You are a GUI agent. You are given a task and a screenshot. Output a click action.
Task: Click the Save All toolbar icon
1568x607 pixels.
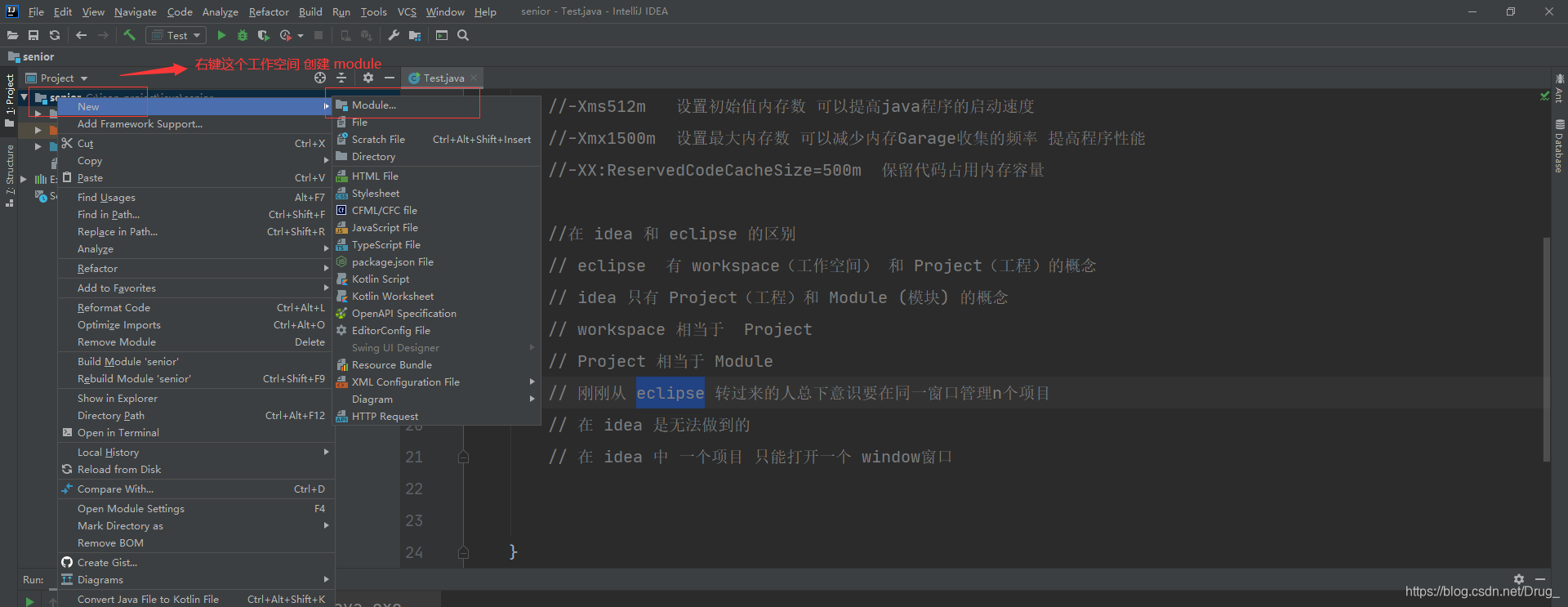point(33,35)
